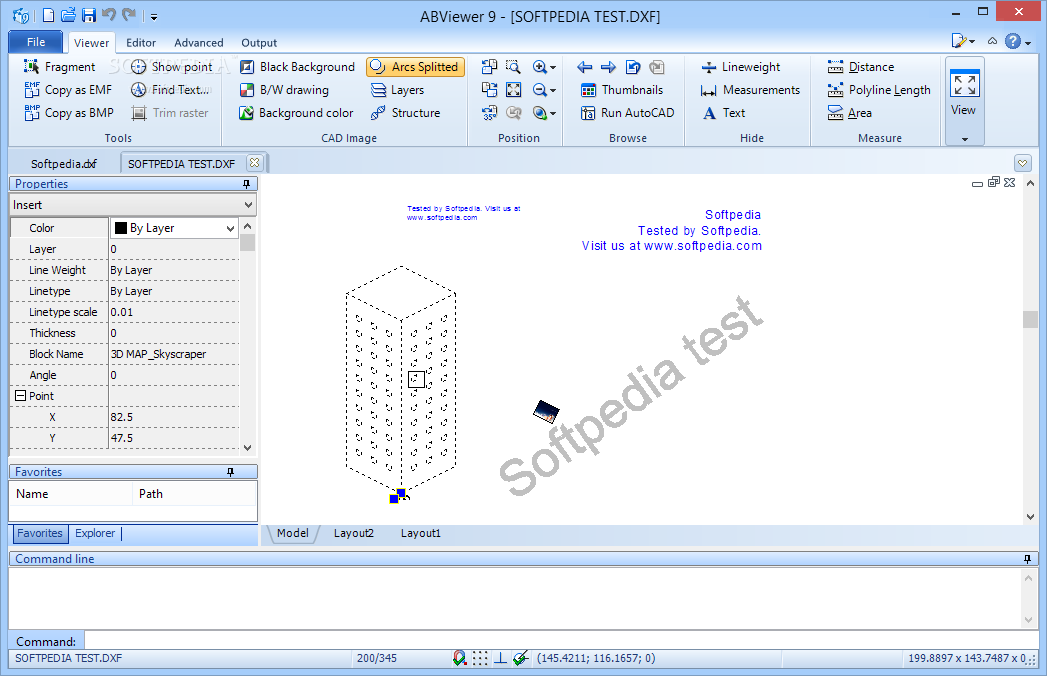
Task: Toggle Lineweight visibility
Action: coord(741,67)
